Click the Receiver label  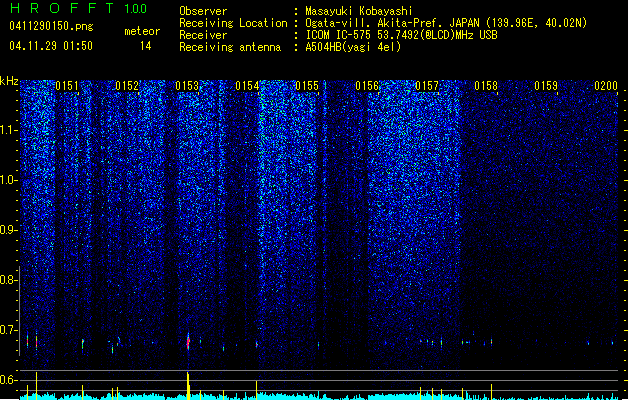click(203, 35)
